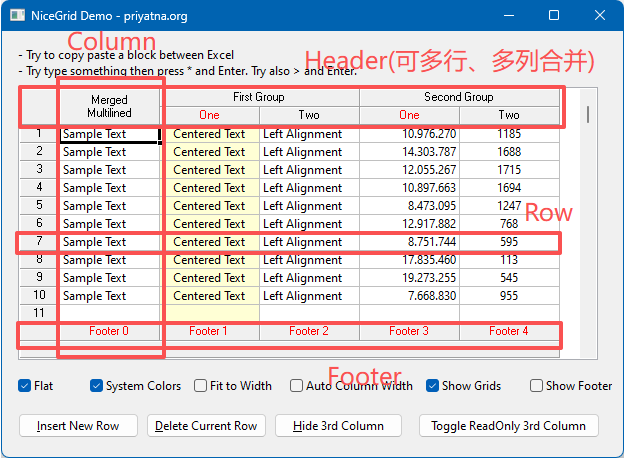Viewport: 625px width, 460px height.
Task: Select row header number 2
Action: [x=39, y=151]
